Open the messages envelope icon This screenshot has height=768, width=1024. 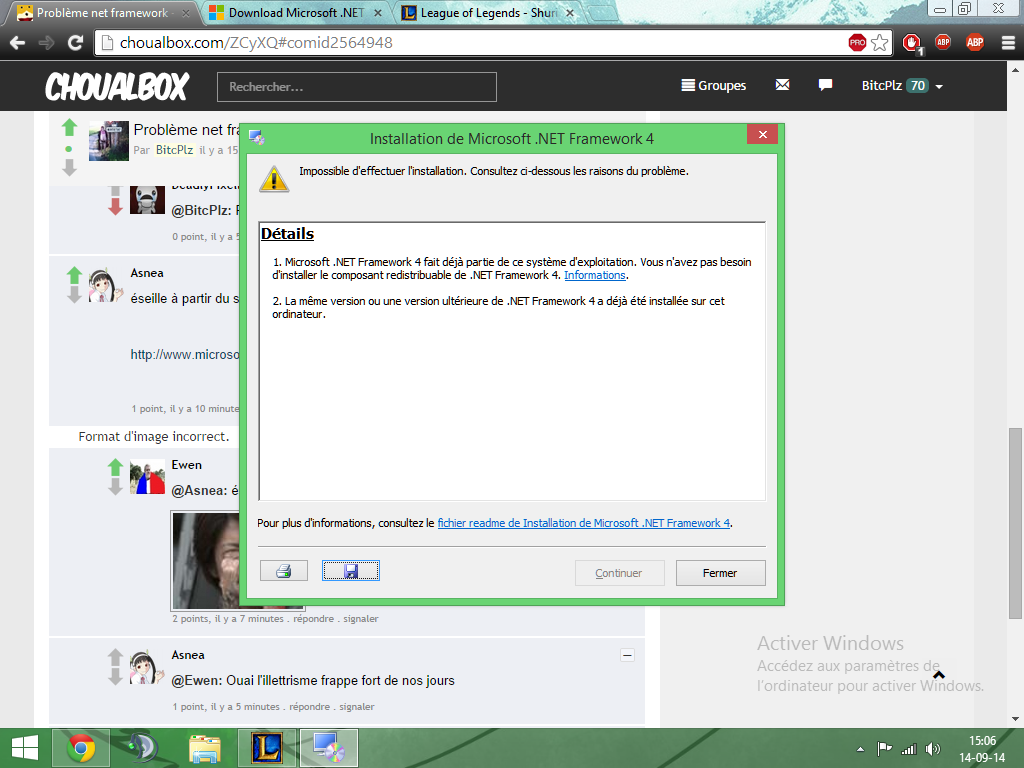(x=782, y=86)
